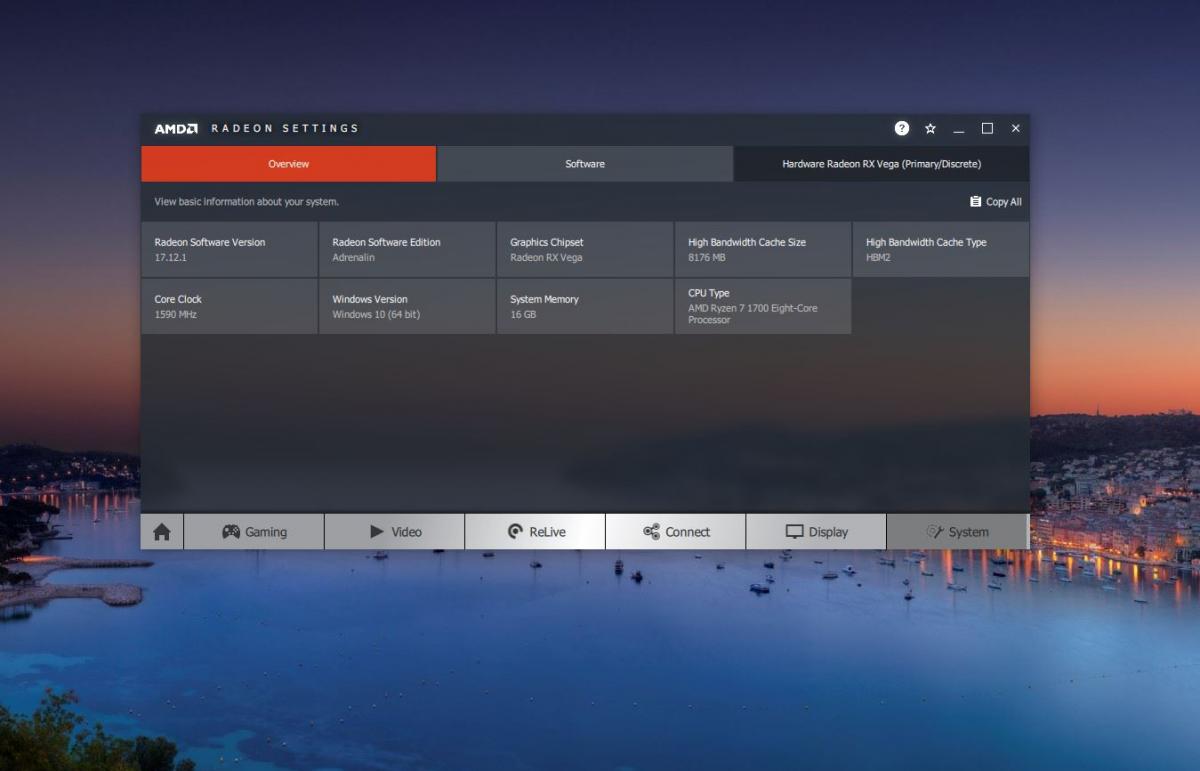This screenshot has height=771, width=1200.
Task: Open the Video section
Action: click(x=395, y=532)
